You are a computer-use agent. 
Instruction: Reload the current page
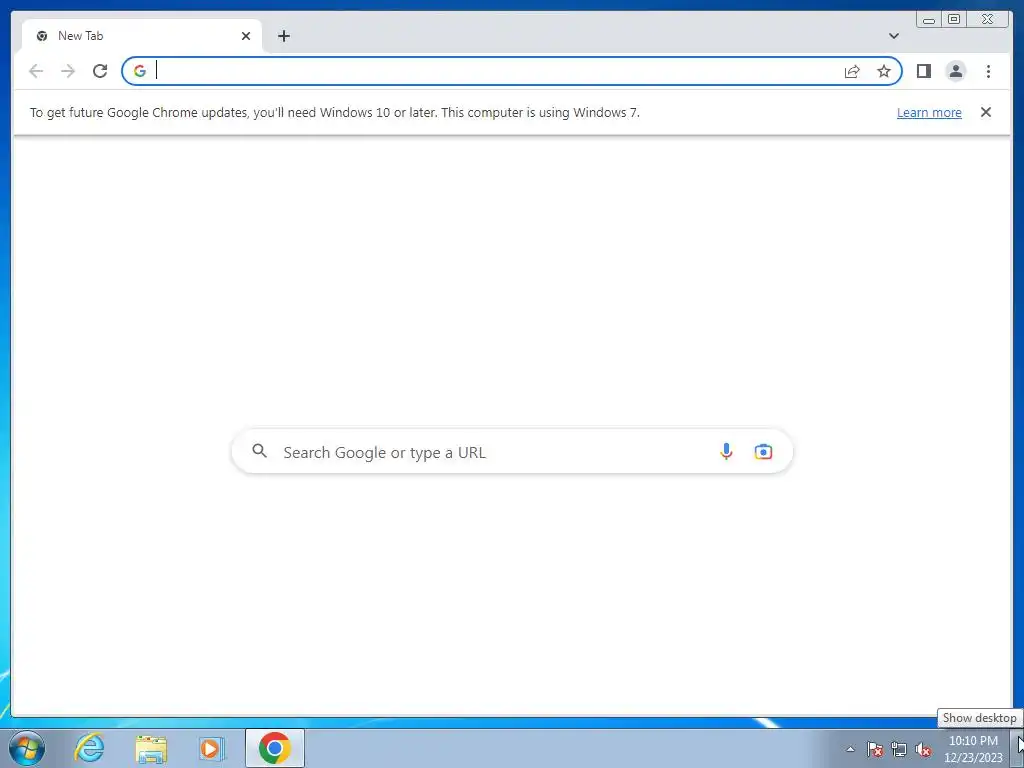pos(100,71)
